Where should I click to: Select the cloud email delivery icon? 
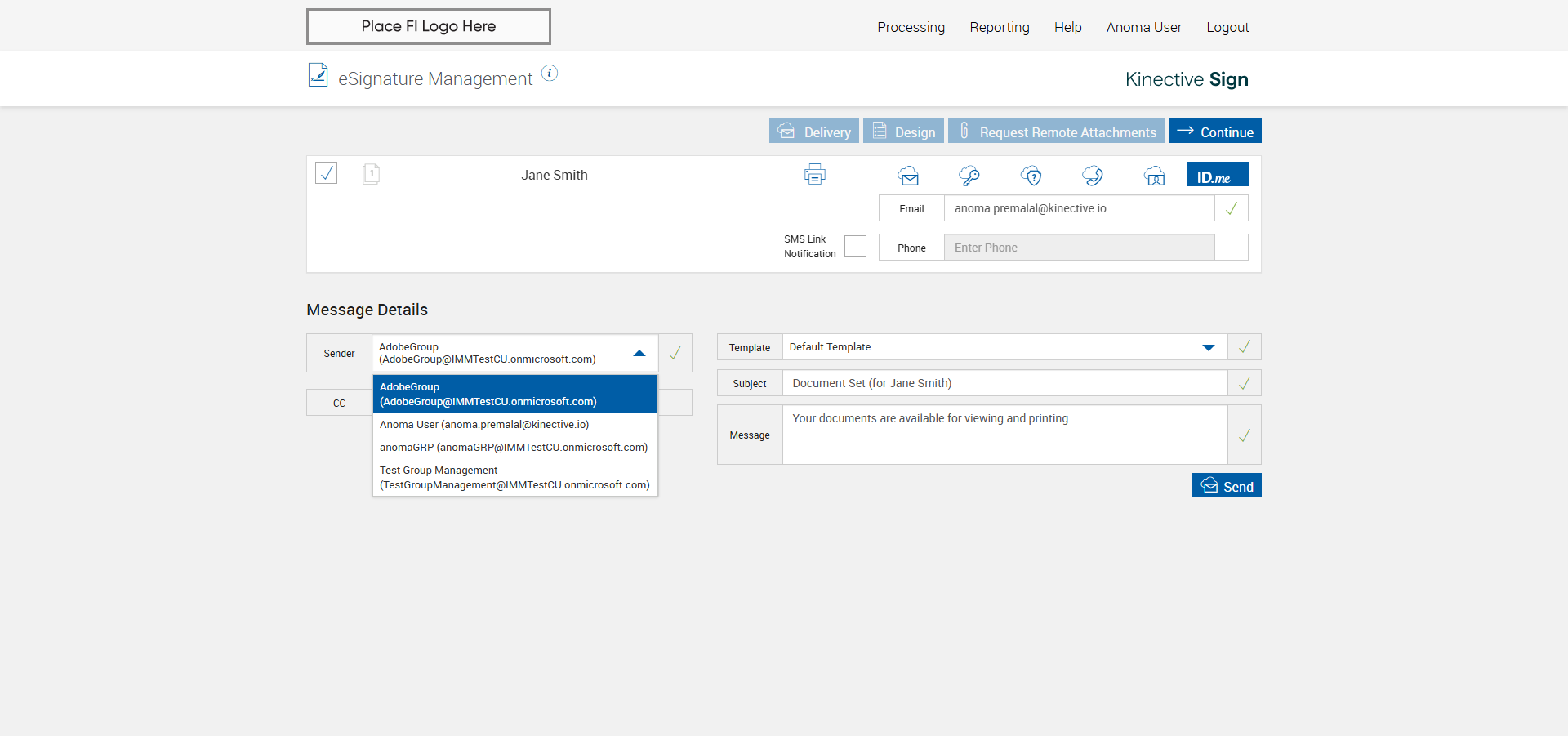click(908, 175)
